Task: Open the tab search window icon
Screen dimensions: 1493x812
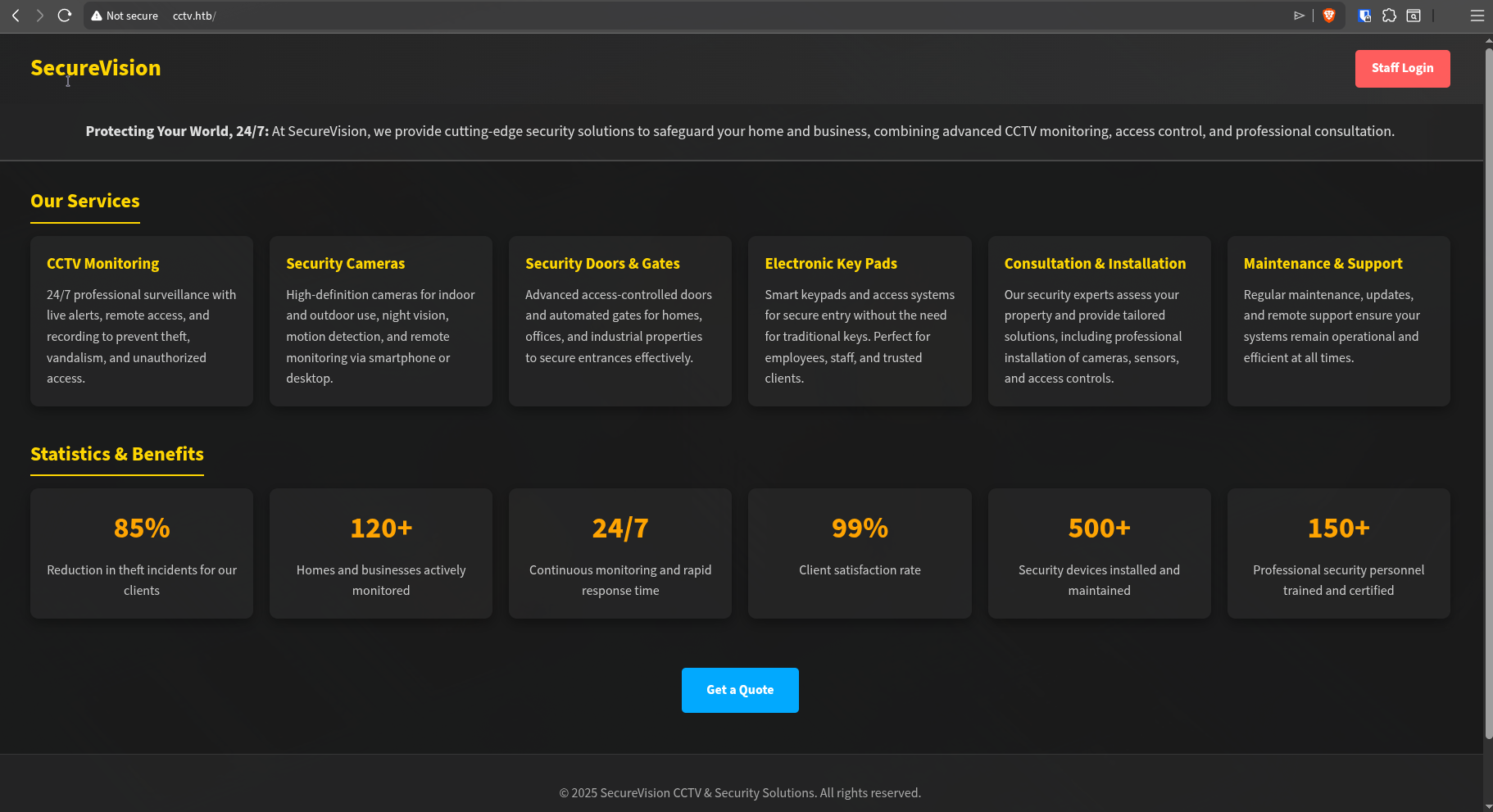Action: 1414,16
